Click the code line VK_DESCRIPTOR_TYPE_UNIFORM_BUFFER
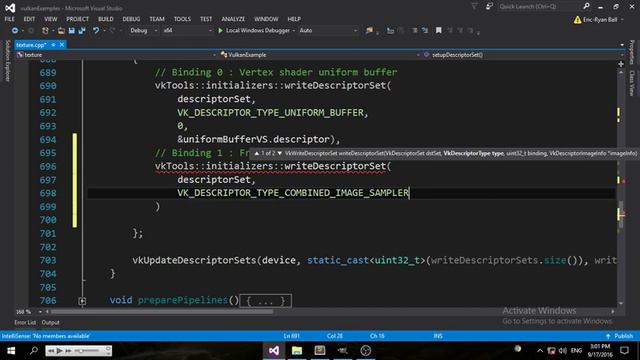The image size is (640, 360). (x=273, y=113)
